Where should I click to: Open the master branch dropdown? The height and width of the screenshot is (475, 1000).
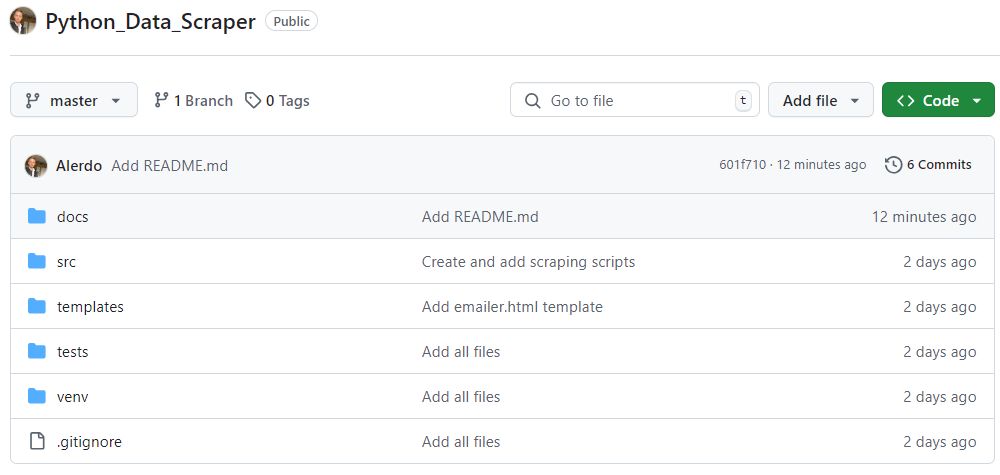point(74,100)
